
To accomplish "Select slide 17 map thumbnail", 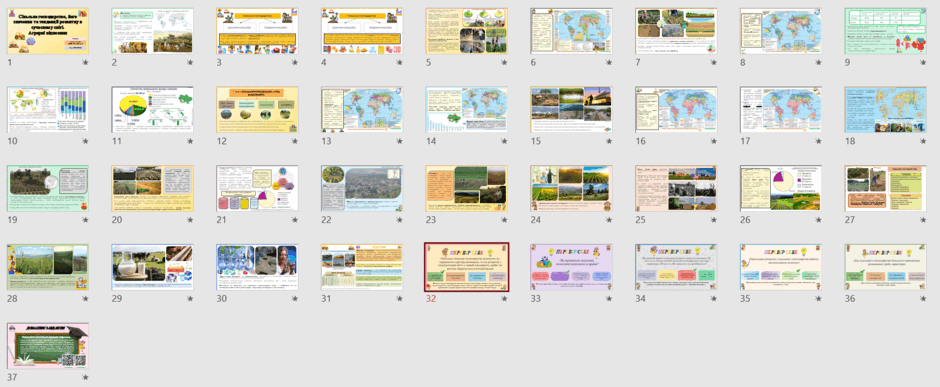I will (x=781, y=110).
